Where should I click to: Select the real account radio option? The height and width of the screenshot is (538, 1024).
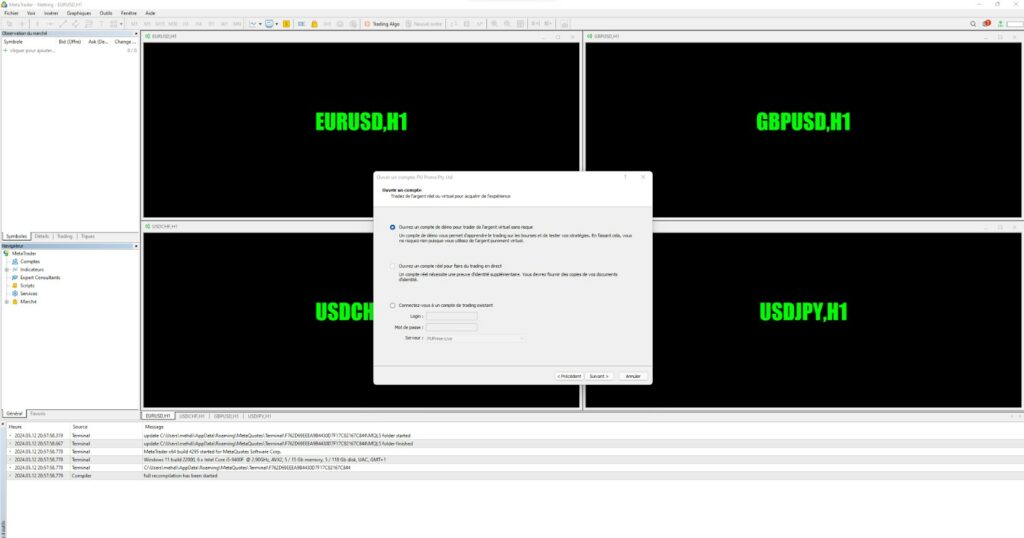(x=393, y=265)
